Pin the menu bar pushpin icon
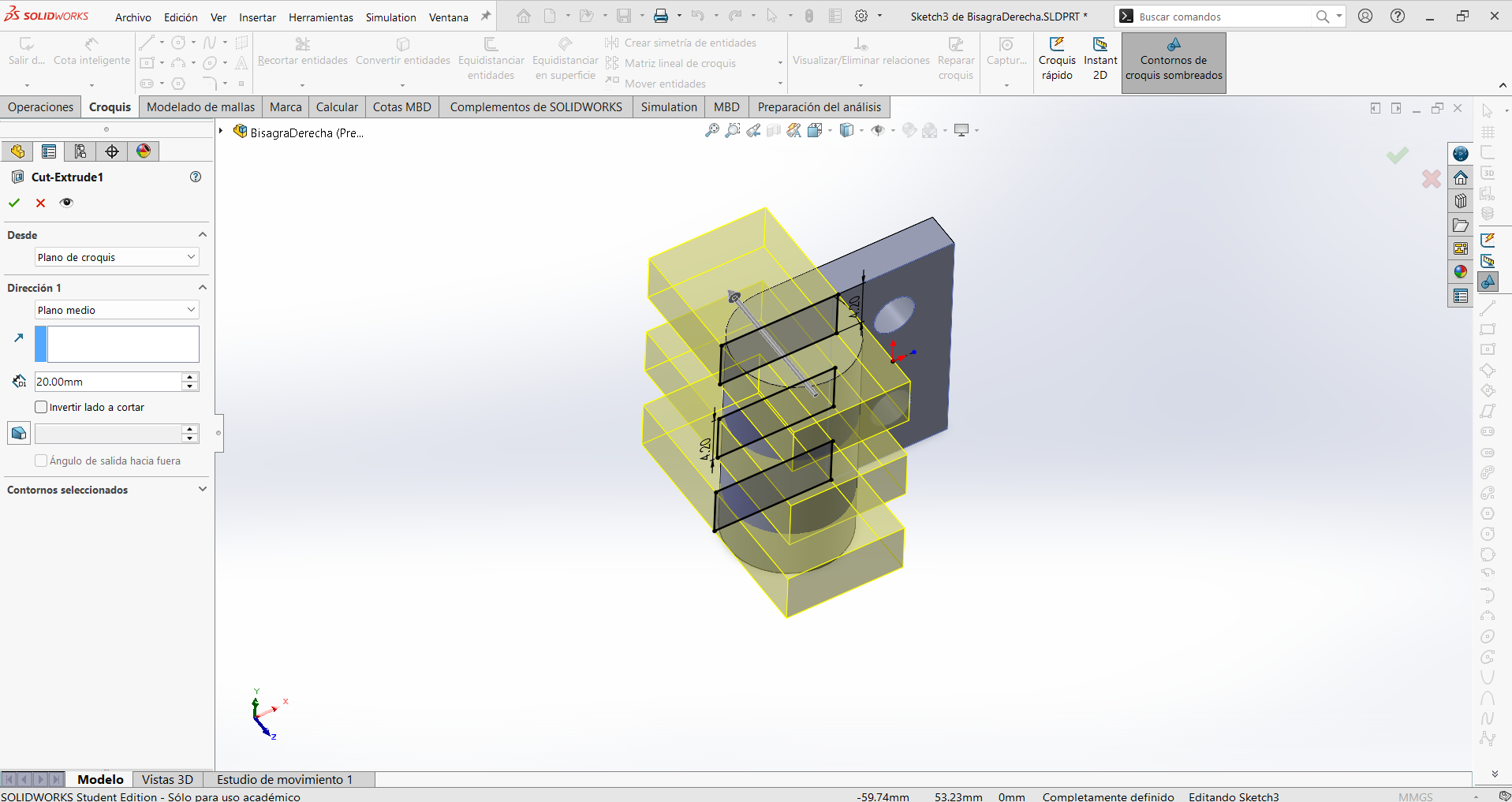The width and height of the screenshot is (1512, 802). coord(486,16)
